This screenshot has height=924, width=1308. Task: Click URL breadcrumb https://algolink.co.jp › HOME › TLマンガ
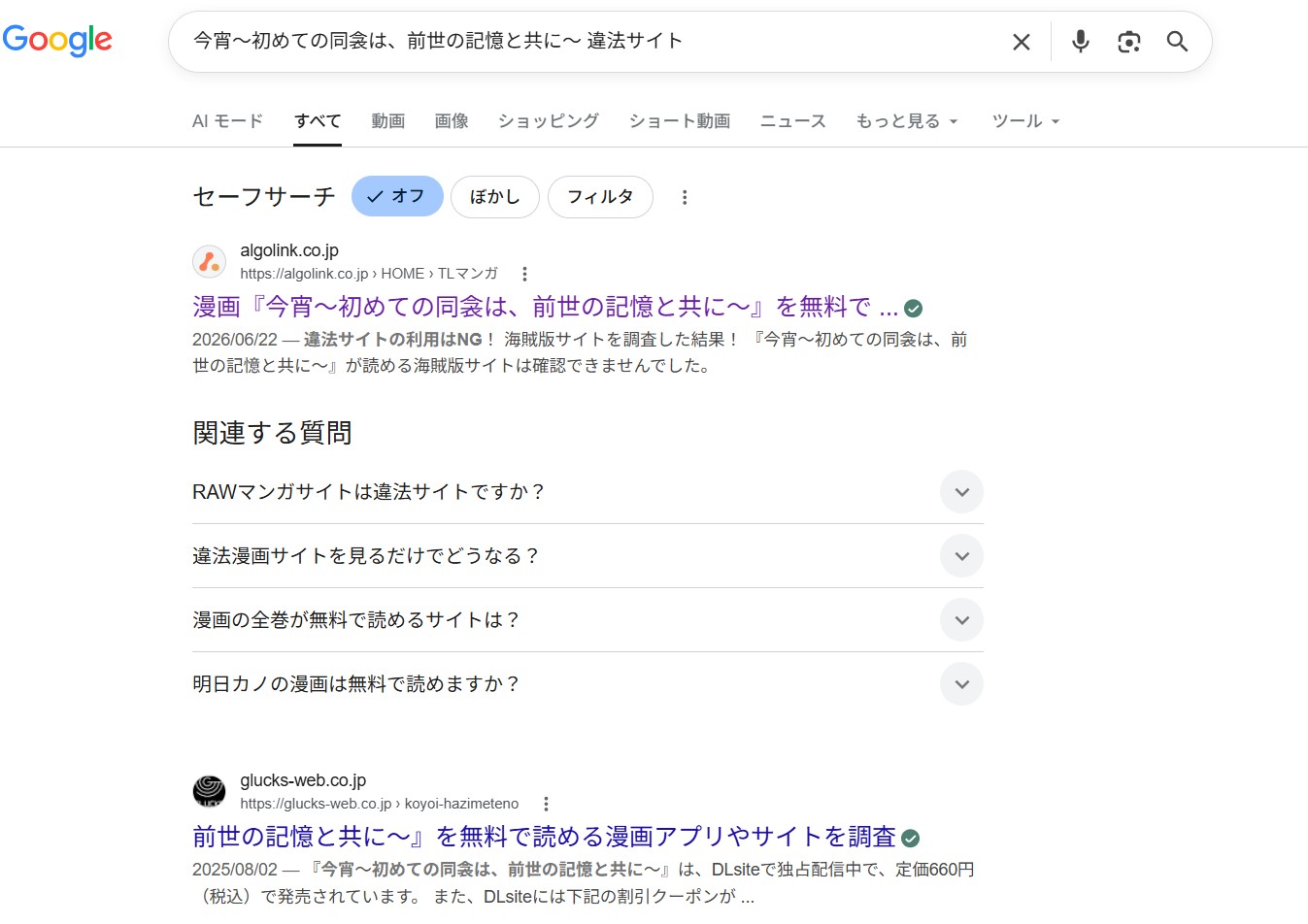click(369, 274)
